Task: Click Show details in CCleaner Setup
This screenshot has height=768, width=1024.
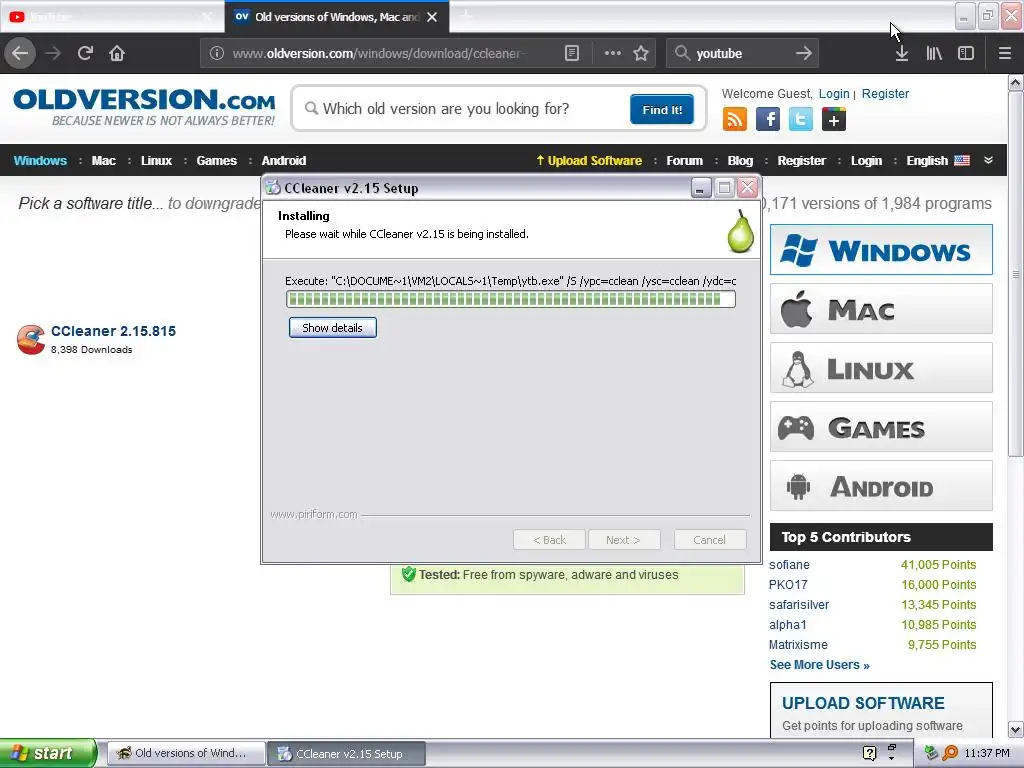Action: click(332, 328)
